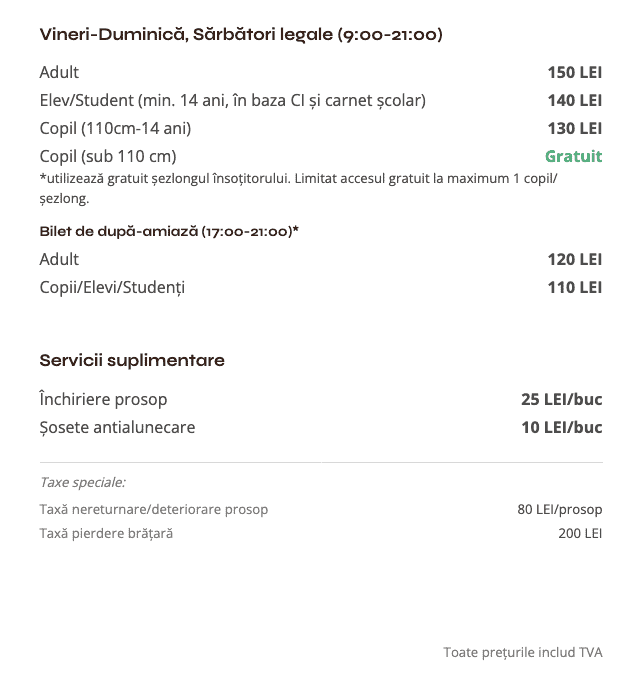Select the Închiriere prosop service label

tap(103, 399)
